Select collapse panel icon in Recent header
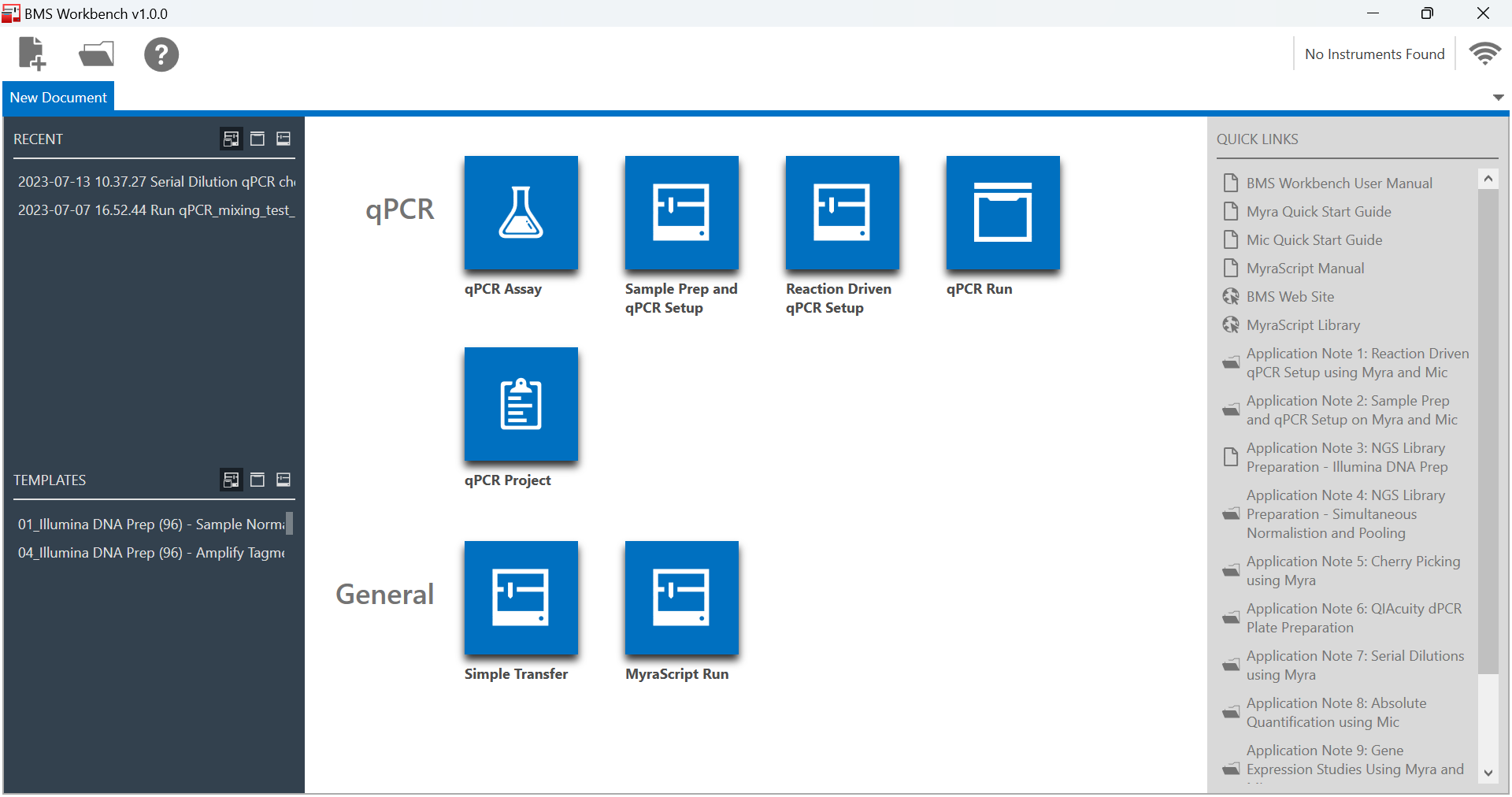1512x797 pixels. pyautogui.click(x=283, y=139)
